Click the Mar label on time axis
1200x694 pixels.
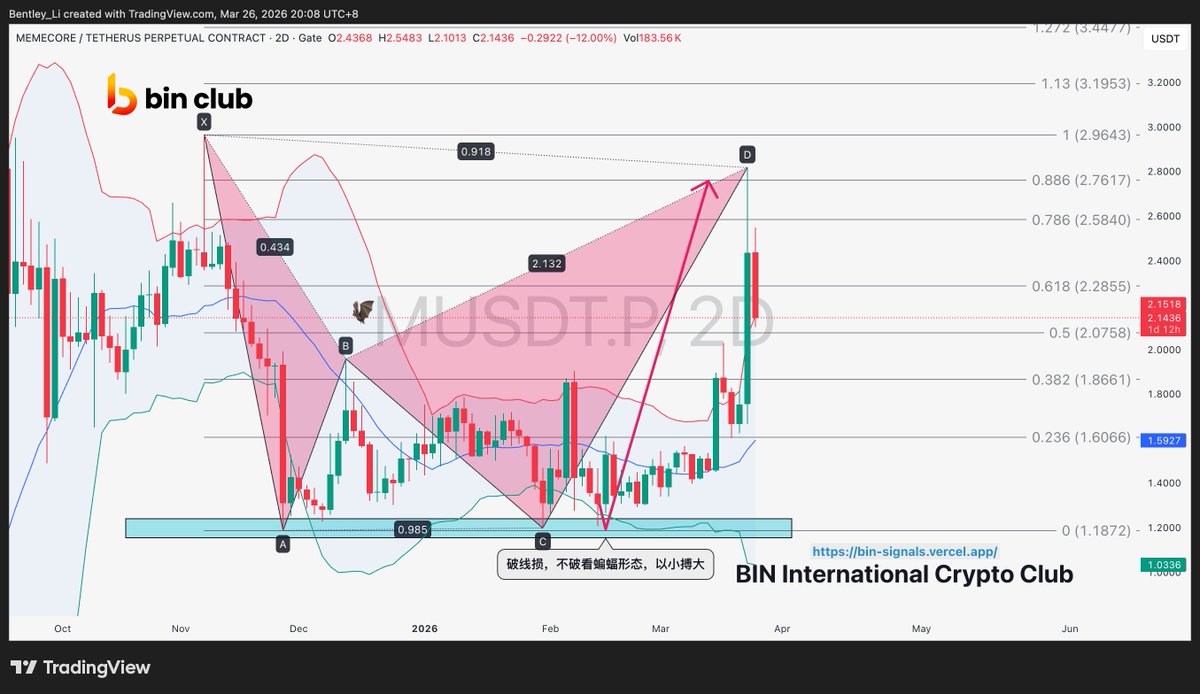pos(661,629)
